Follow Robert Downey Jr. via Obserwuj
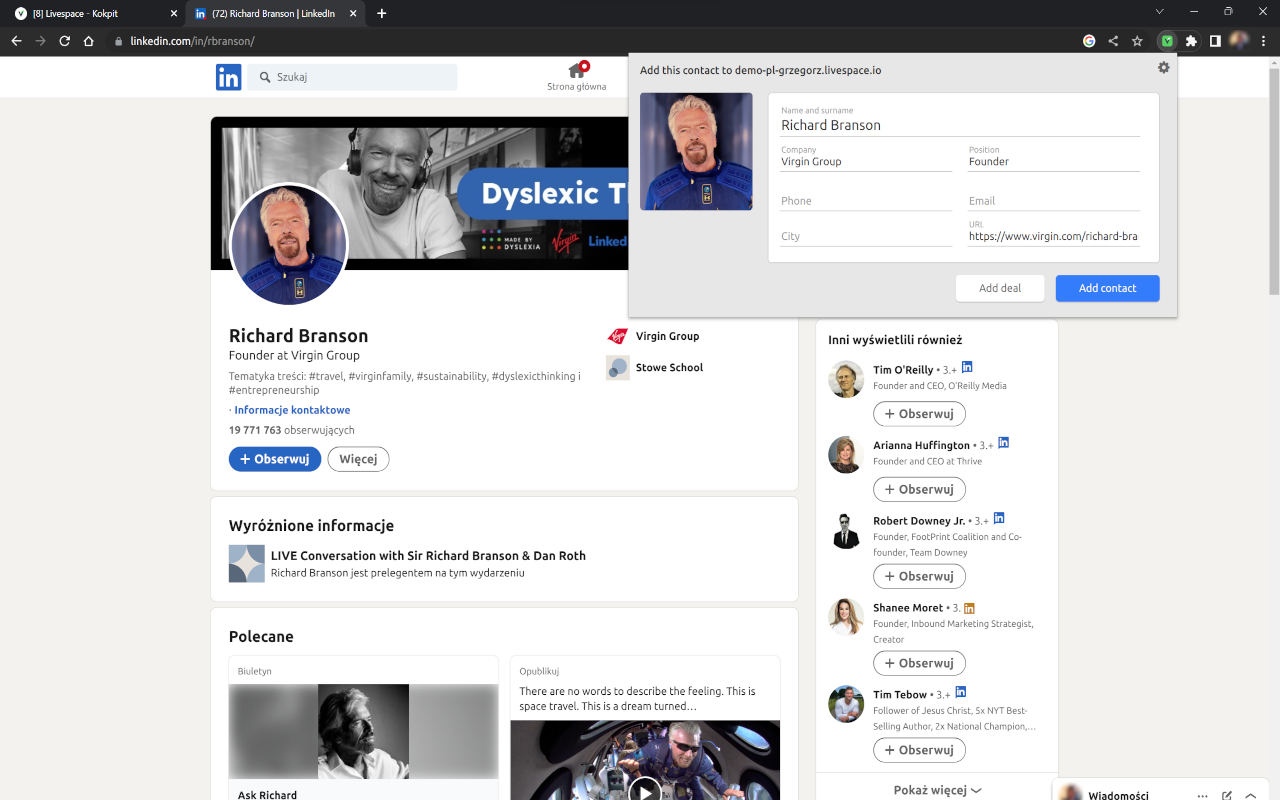Screen dimensions: 1280x800 pos(919,576)
